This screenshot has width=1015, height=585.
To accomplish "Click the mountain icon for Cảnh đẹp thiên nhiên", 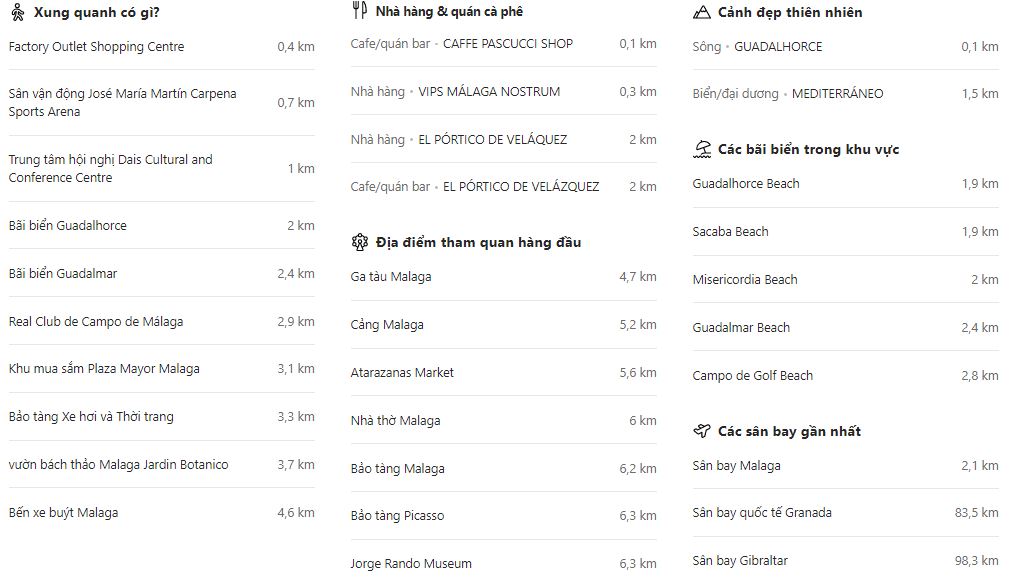I will tap(701, 13).
